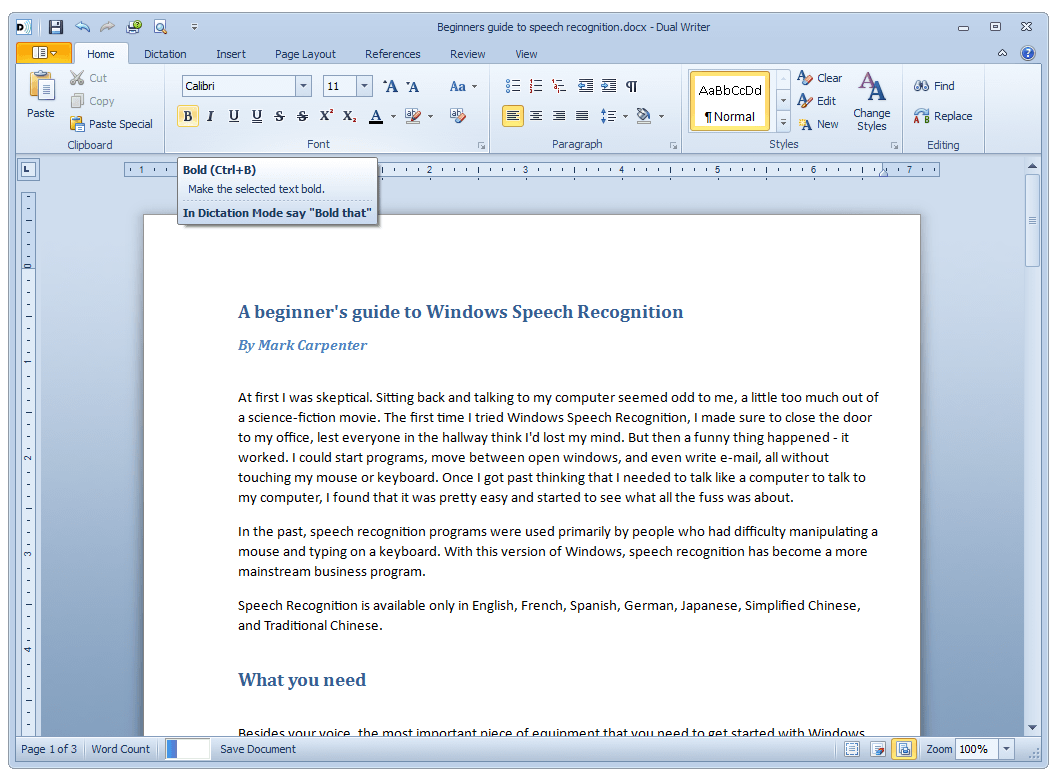Create a New style
Image resolution: width=1058 pixels, height=779 pixels.
pyautogui.click(x=818, y=124)
